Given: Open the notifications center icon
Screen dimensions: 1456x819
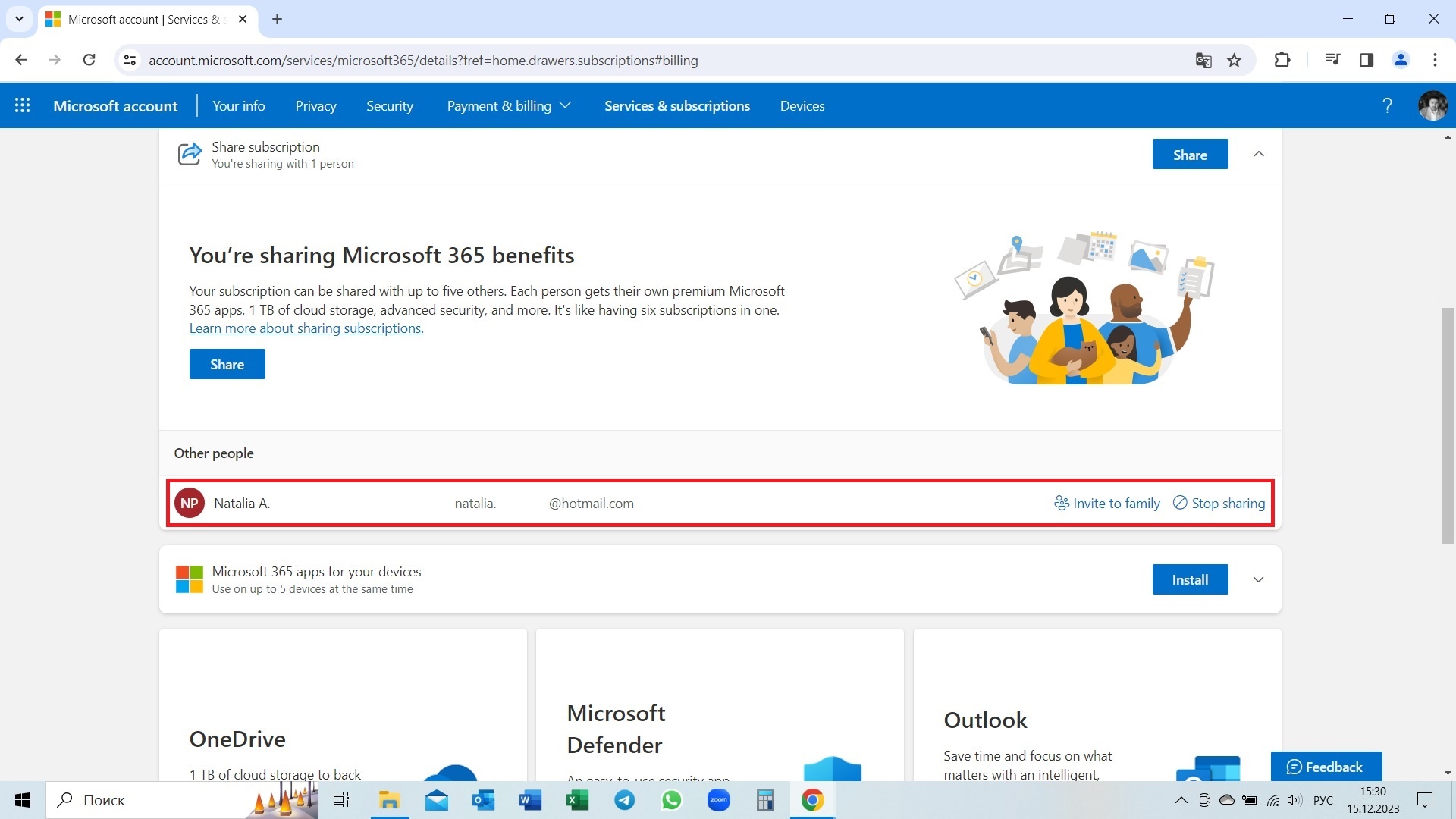Looking at the screenshot, I should click(x=1425, y=800).
